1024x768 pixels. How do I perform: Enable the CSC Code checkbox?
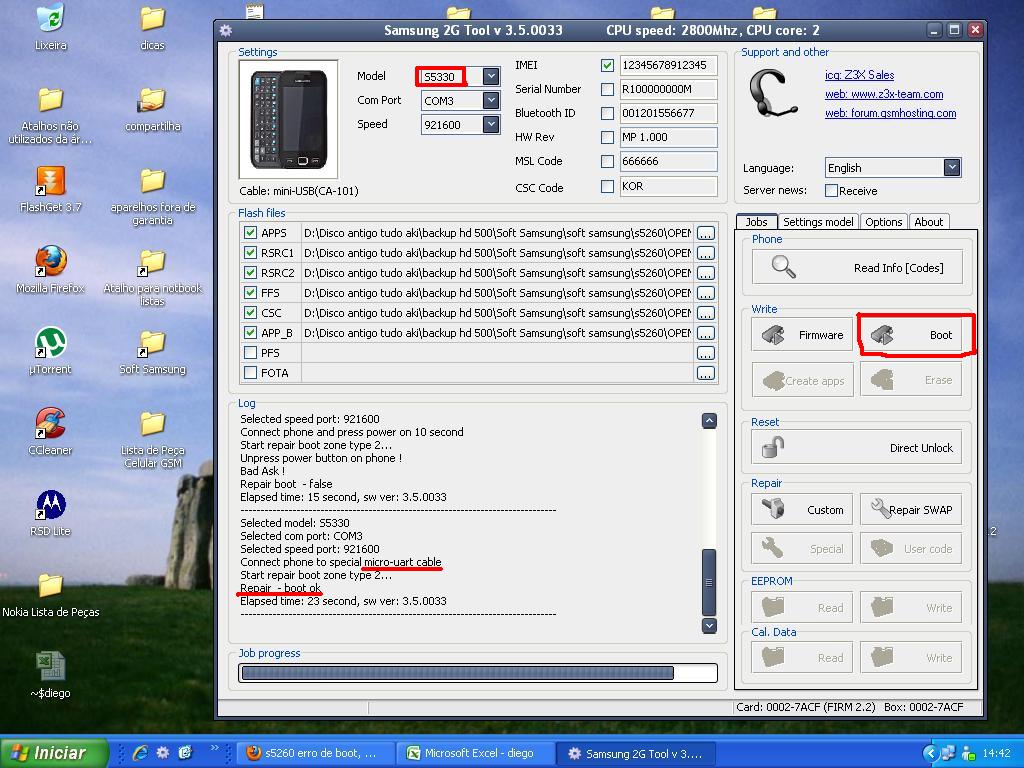click(x=607, y=187)
